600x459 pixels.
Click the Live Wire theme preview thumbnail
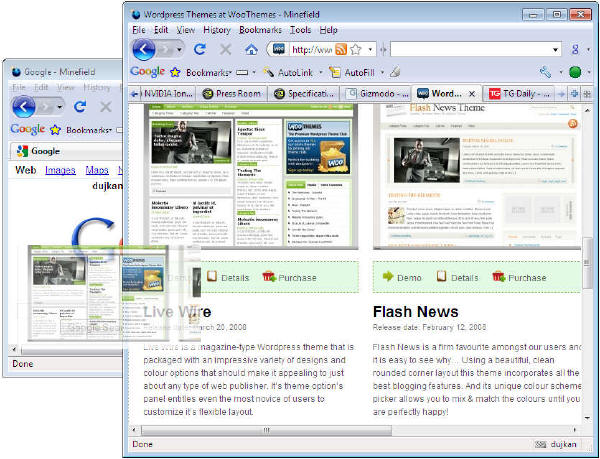pyautogui.click(x=251, y=176)
